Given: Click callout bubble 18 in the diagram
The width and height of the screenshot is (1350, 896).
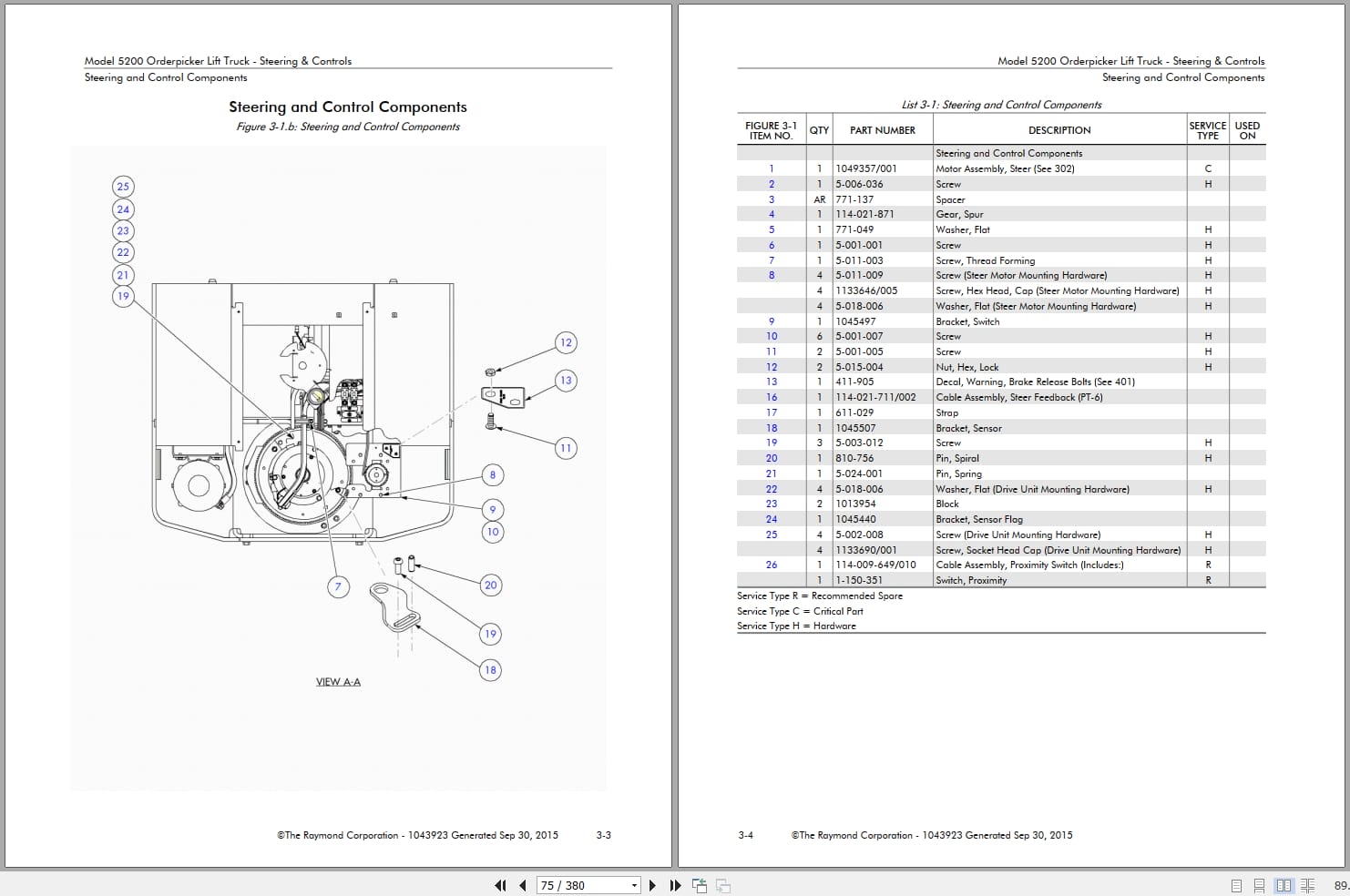Looking at the screenshot, I should tap(491, 670).
